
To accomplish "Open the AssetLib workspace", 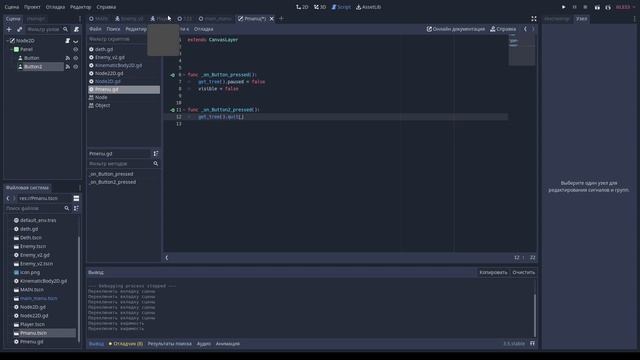I will click(x=369, y=7).
